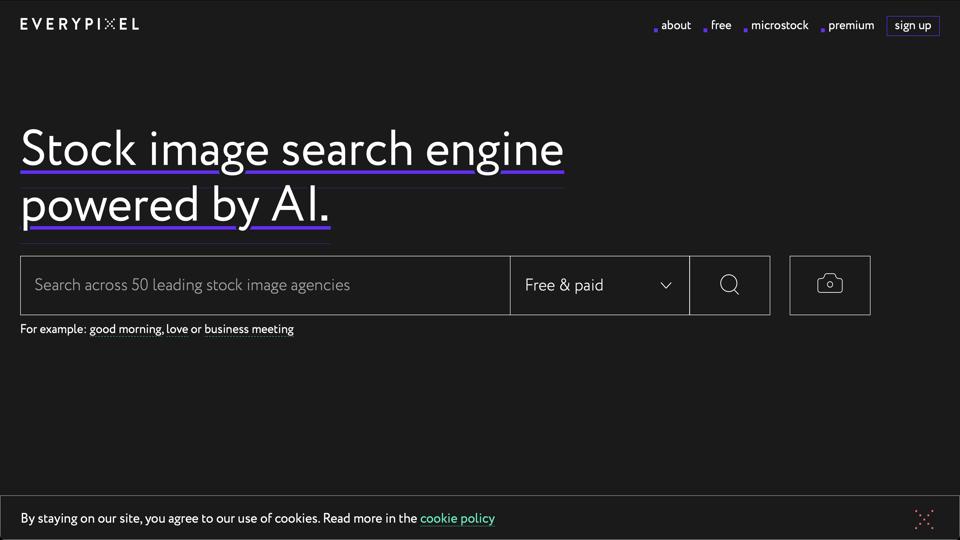Dismiss the cookie banner with the X
This screenshot has width=960, height=540.
click(x=924, y=518)
